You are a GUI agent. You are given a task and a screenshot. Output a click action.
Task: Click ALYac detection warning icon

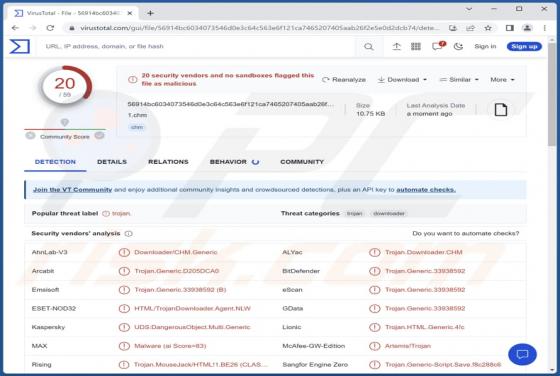(x=375, y=252)
